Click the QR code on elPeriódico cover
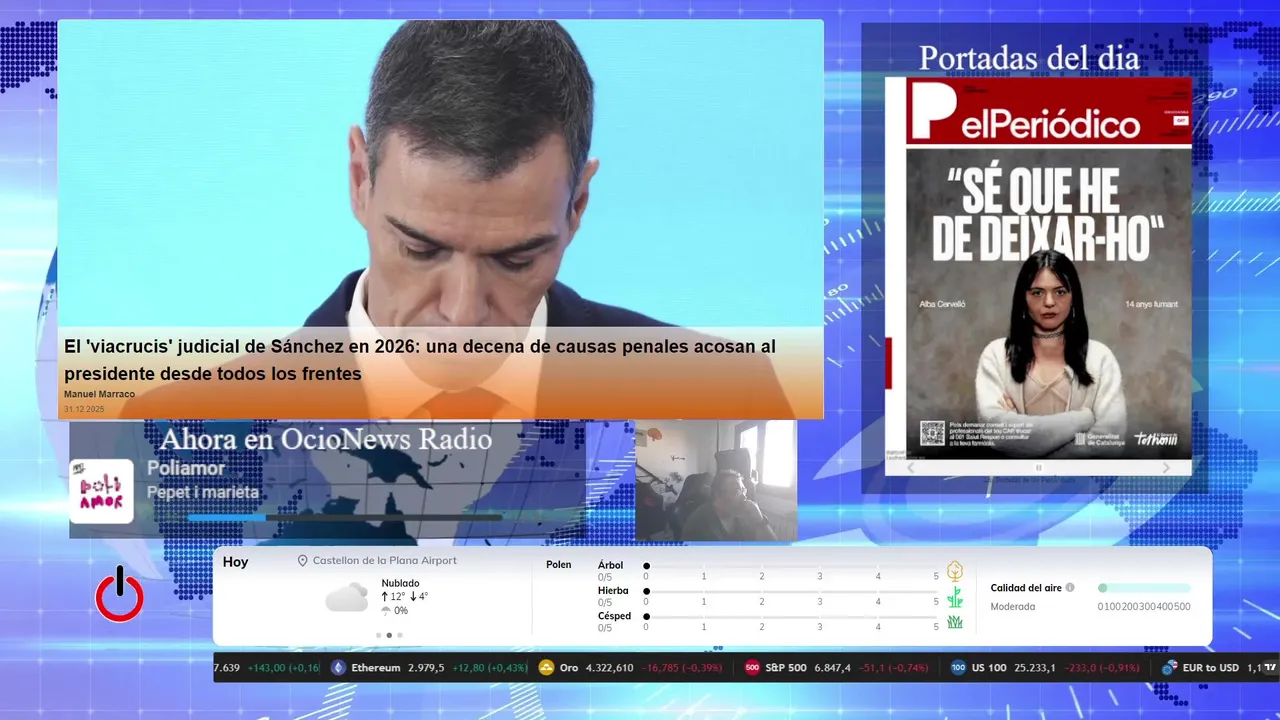1280x720 pixels. pos(932,433)
